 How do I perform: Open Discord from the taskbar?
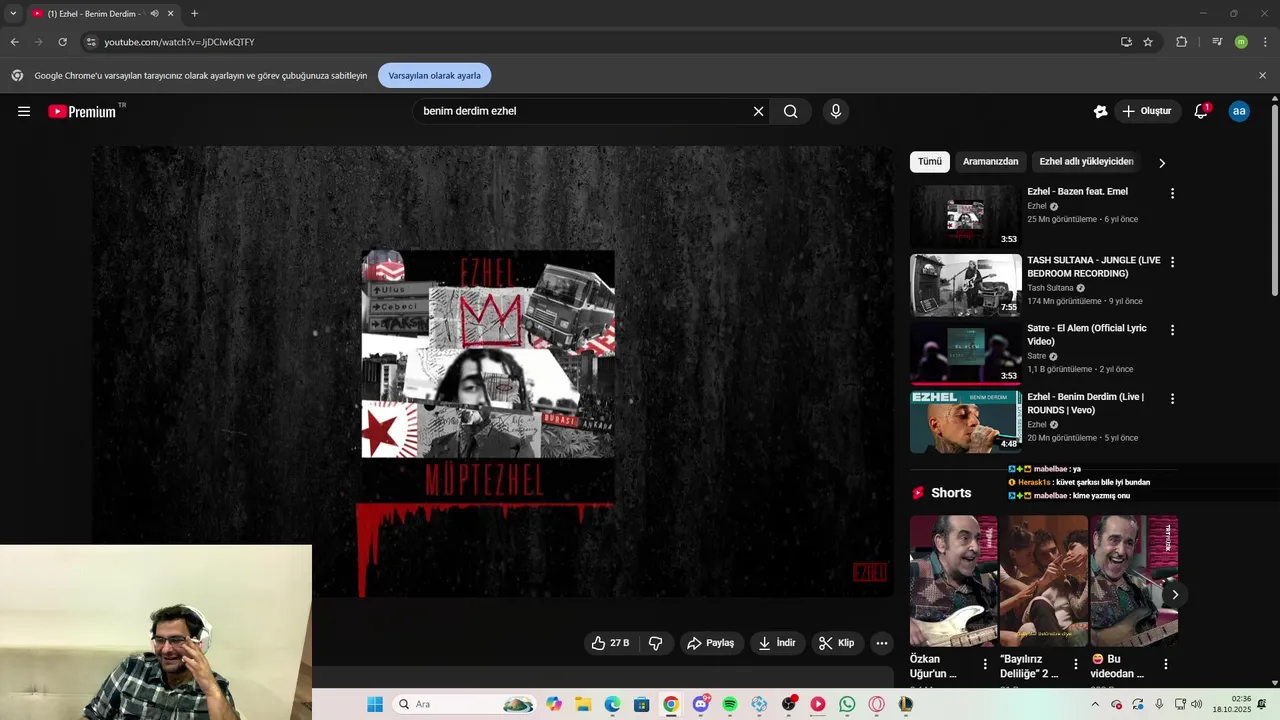[701, 704]
